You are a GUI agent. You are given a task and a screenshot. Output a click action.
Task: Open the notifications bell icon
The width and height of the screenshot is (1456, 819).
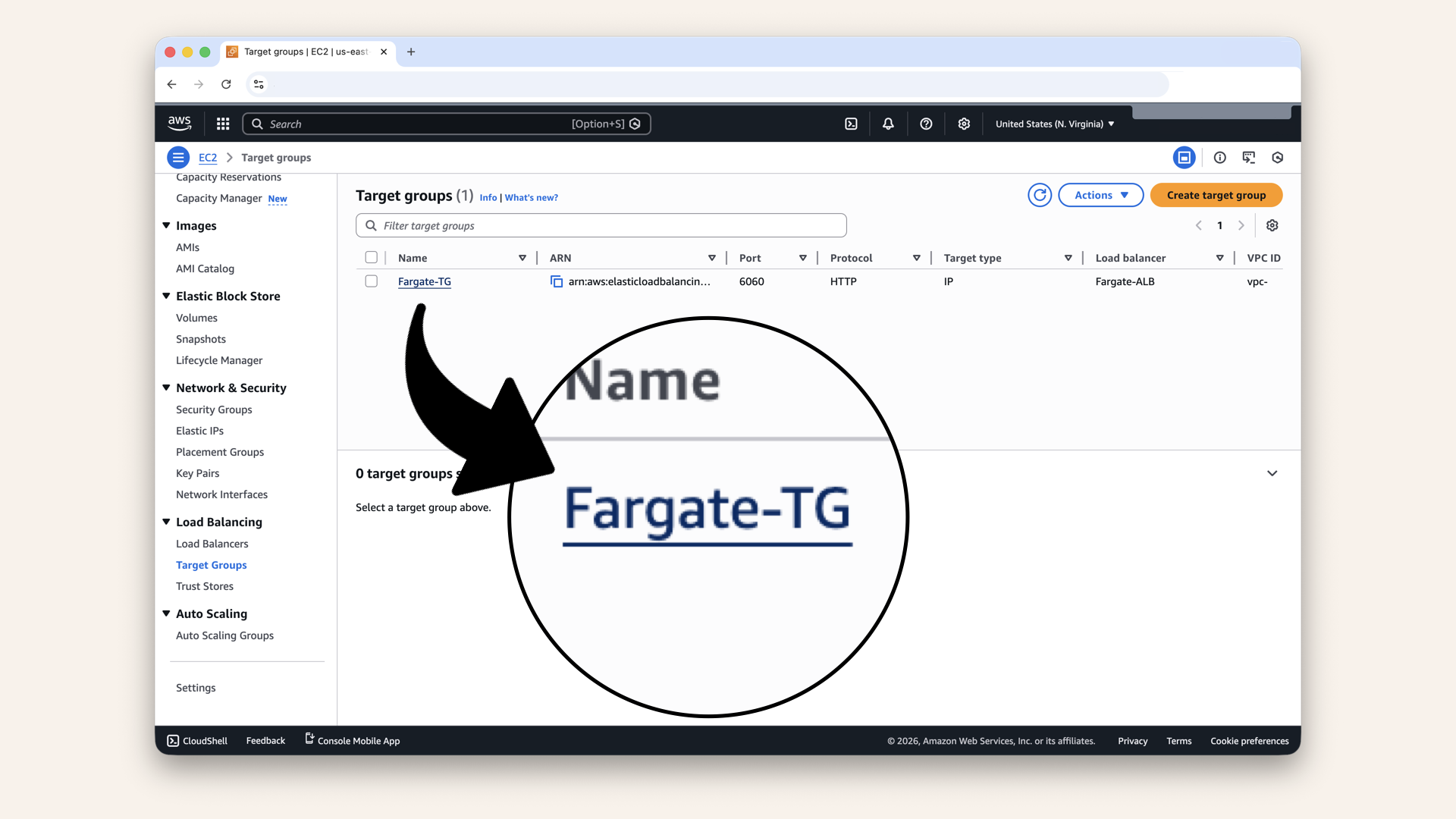coord(888,124)
